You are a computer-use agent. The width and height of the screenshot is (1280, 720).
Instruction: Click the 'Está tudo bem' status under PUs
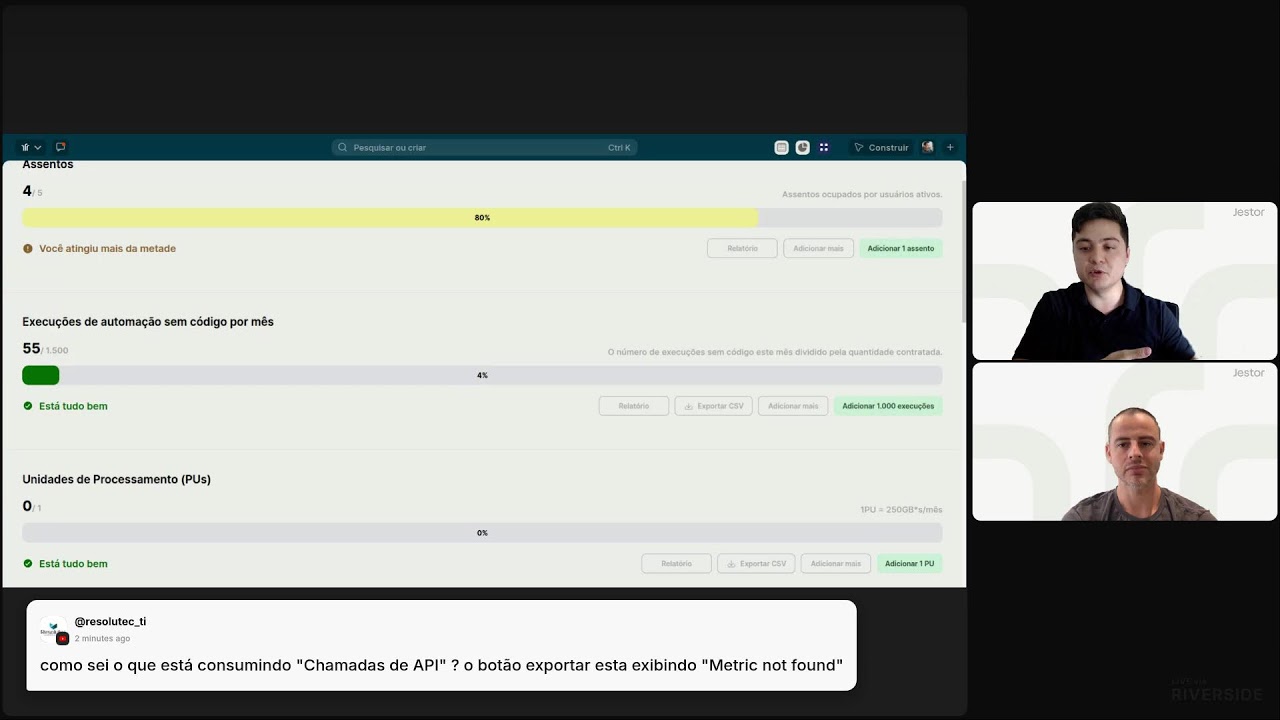(65, 563)
